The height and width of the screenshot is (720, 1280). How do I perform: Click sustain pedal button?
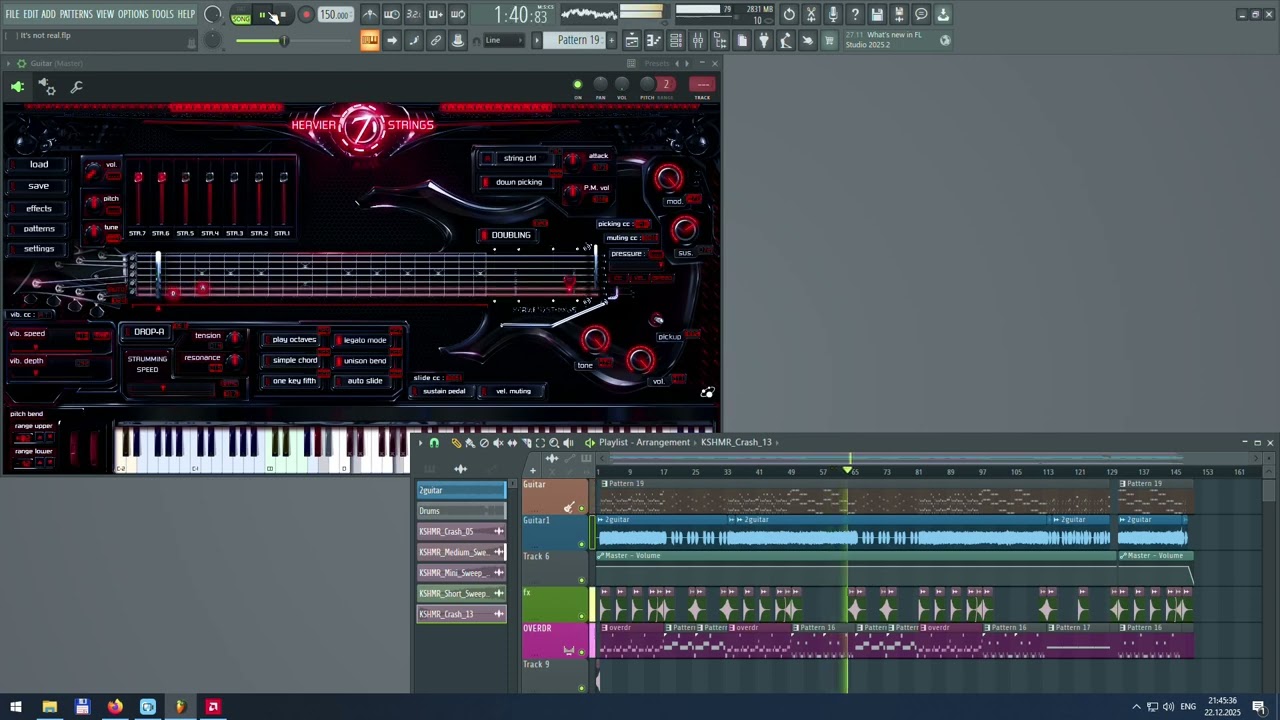443,391
